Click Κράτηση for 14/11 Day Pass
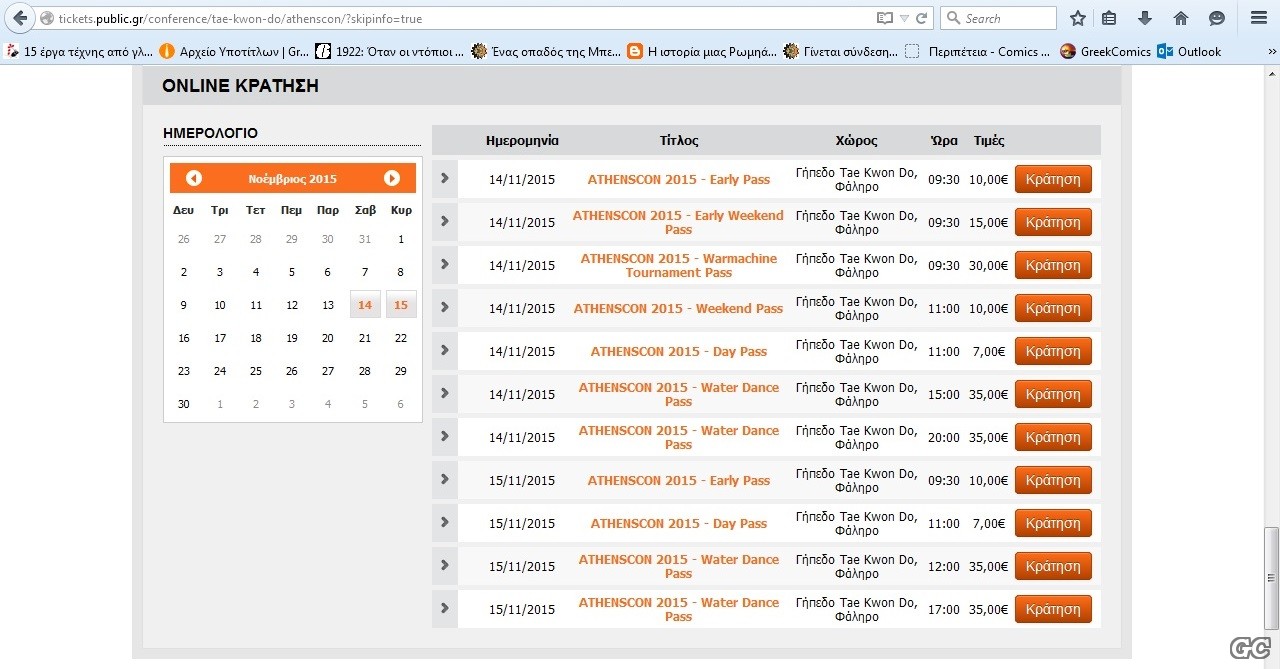The width and height of the screenshot is (1280, 669). pyautogui.click(x=1053, y=351)
